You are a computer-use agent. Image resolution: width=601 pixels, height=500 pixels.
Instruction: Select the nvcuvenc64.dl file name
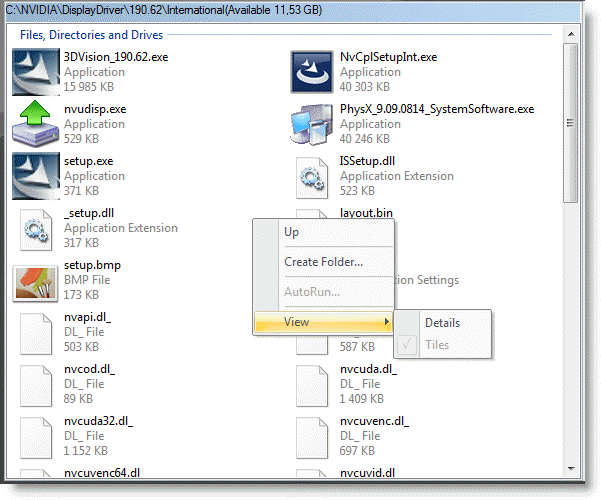point(102,472)
